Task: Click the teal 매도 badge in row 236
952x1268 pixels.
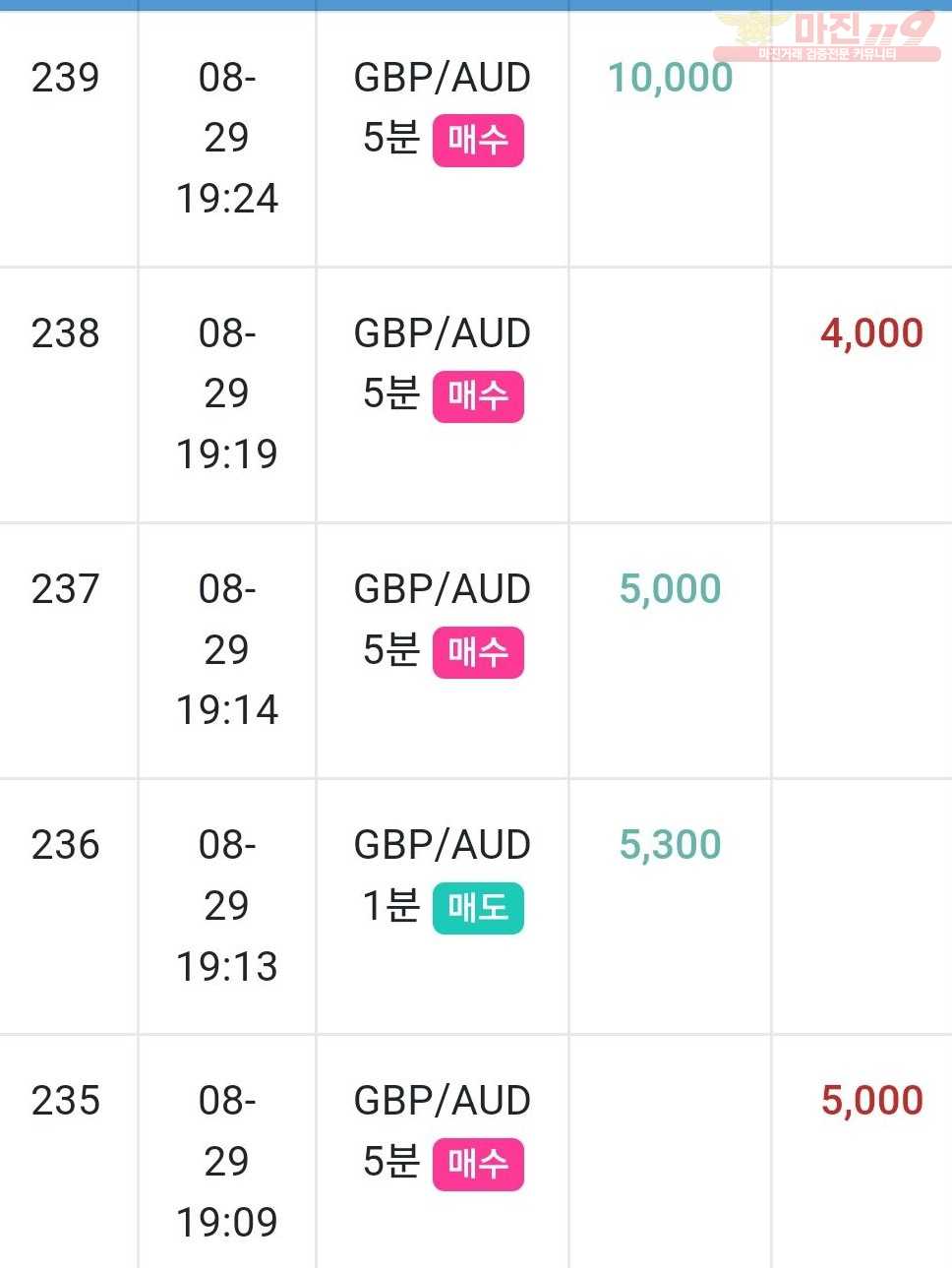Action: pos(478,908)
